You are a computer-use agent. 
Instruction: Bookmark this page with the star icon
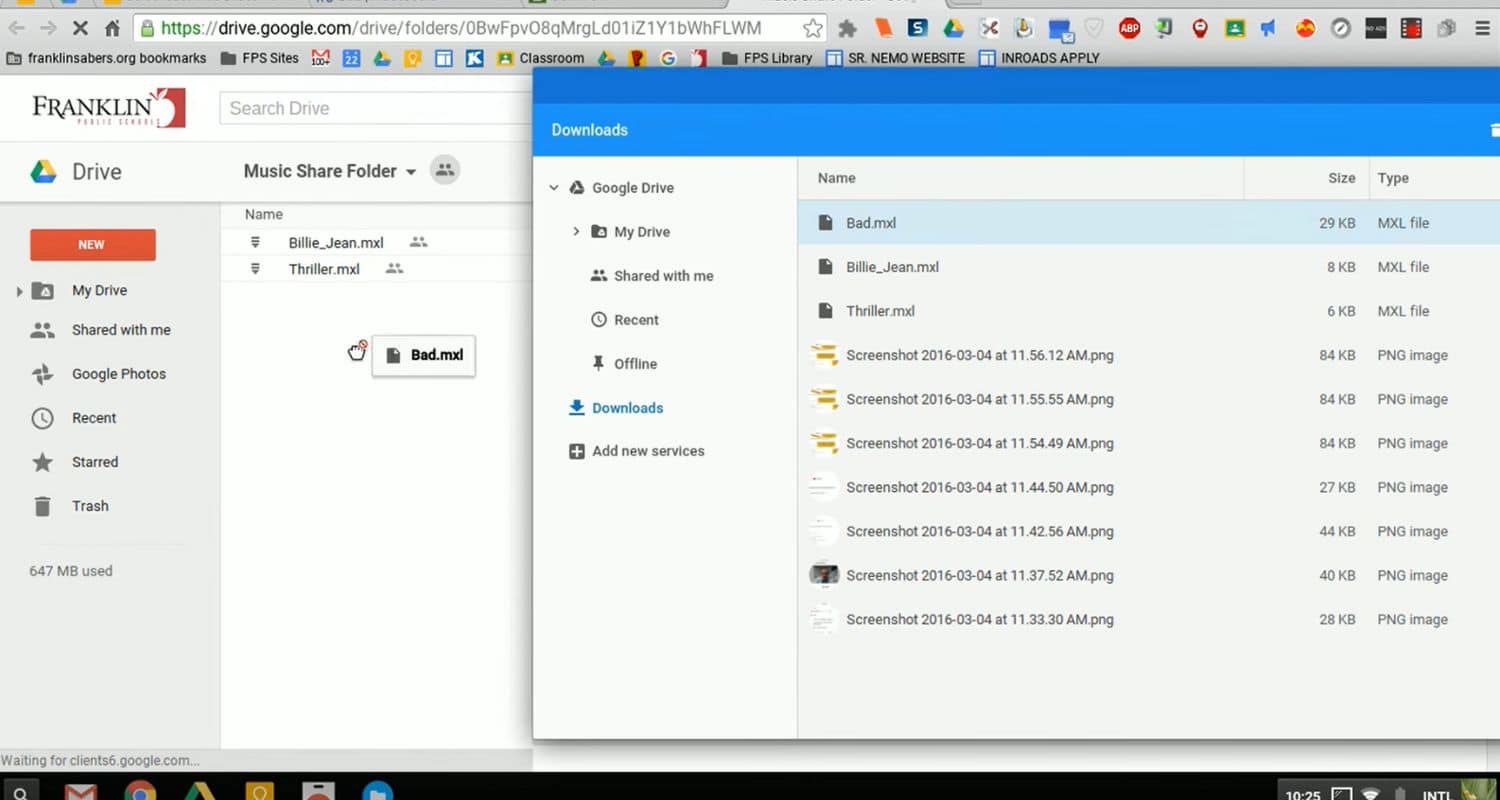[813, 28]
